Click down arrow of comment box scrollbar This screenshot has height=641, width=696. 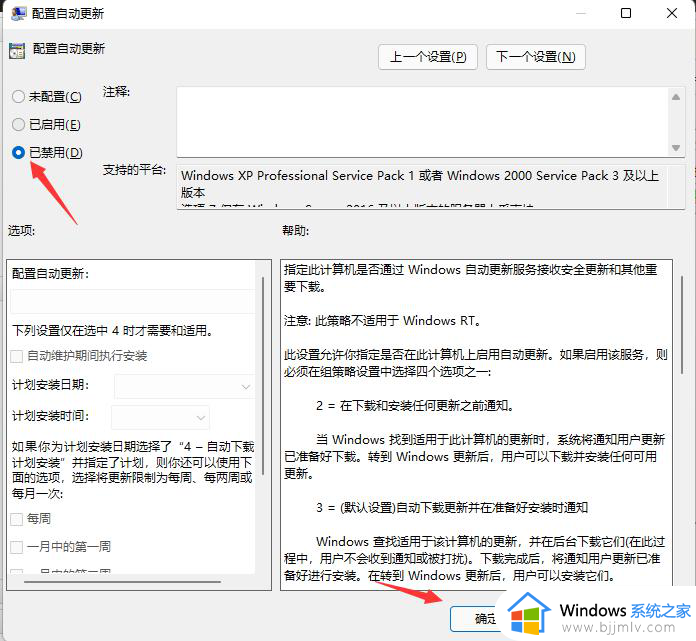[x=676, y=147]
